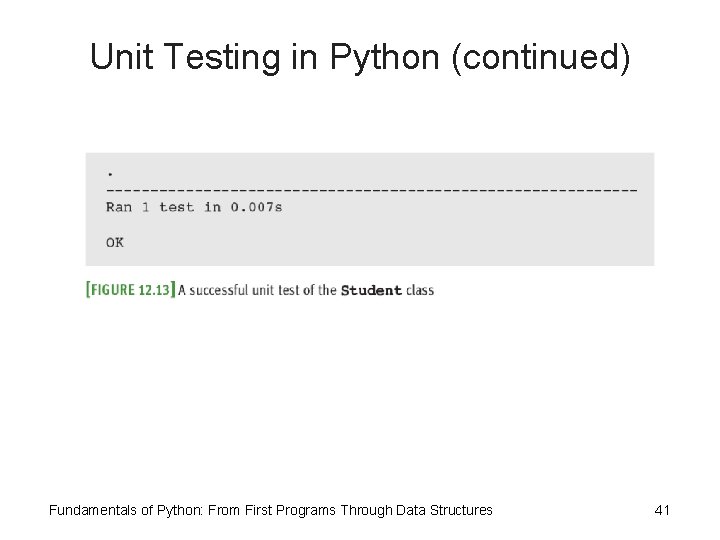Click the slide number 41
The height and width of the screenshot is (540, 720).
[662, 511]
